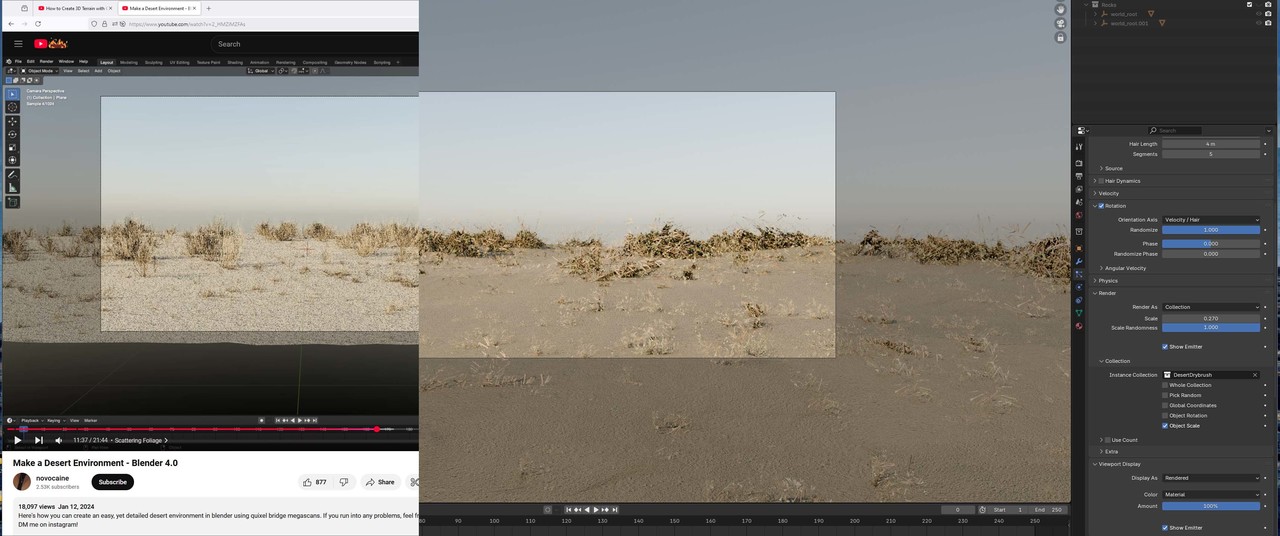1280x536 pixels.
Task: Open the Display As dropdown
Action: [x=1211, y=478]
